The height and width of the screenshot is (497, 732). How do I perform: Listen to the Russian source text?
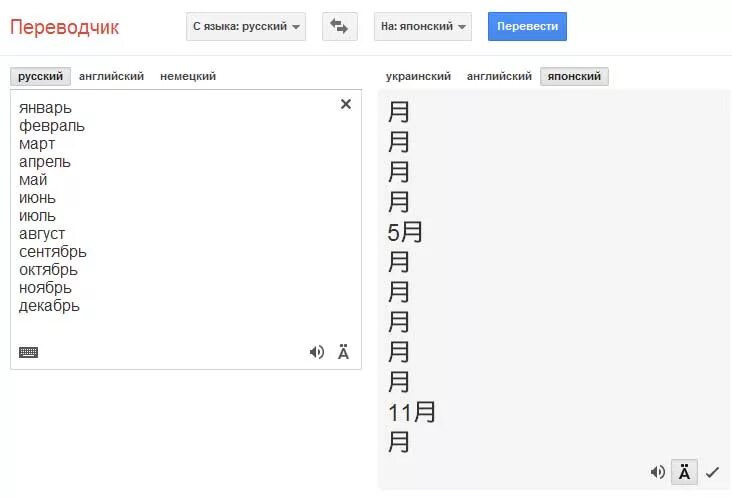[317, 352]
